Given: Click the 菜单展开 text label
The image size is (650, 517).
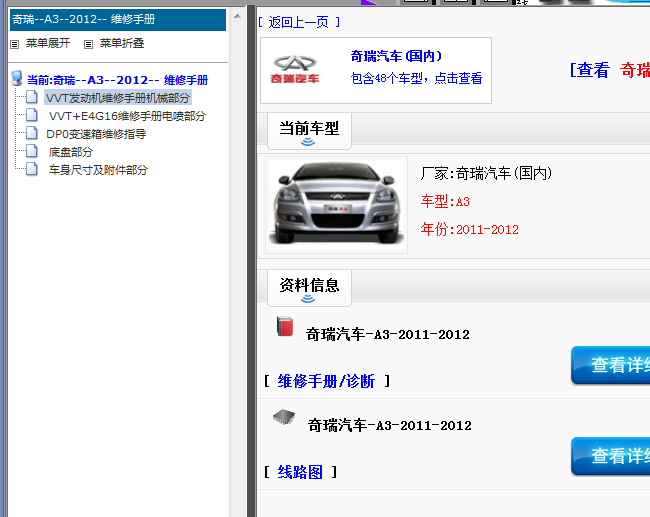Looking at the screenshot, I should 48,43.
